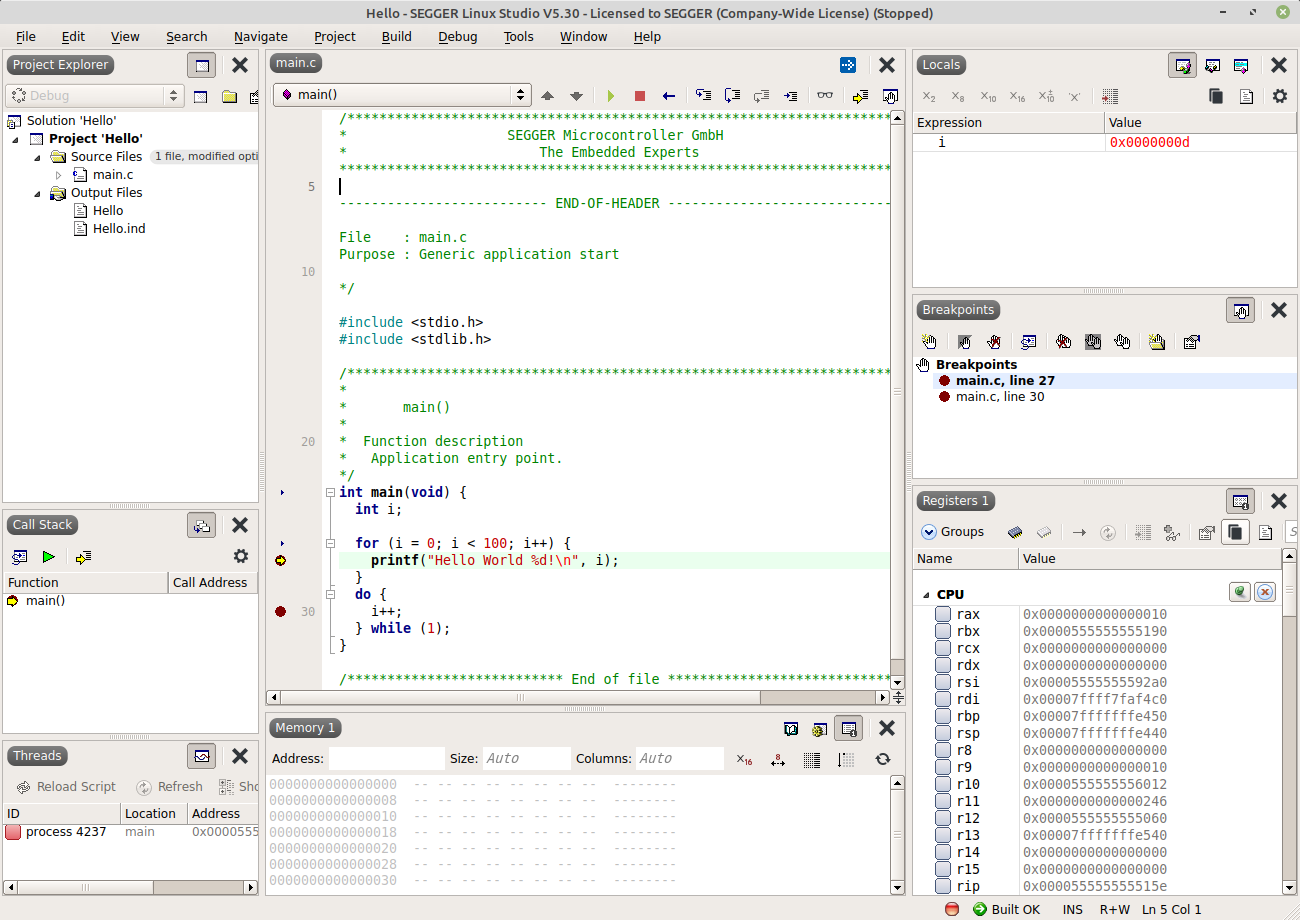This screenshot has height=920, width=1300.
Task: Click the blue arrow icon beside main.c tab
Action: point(848,65)
